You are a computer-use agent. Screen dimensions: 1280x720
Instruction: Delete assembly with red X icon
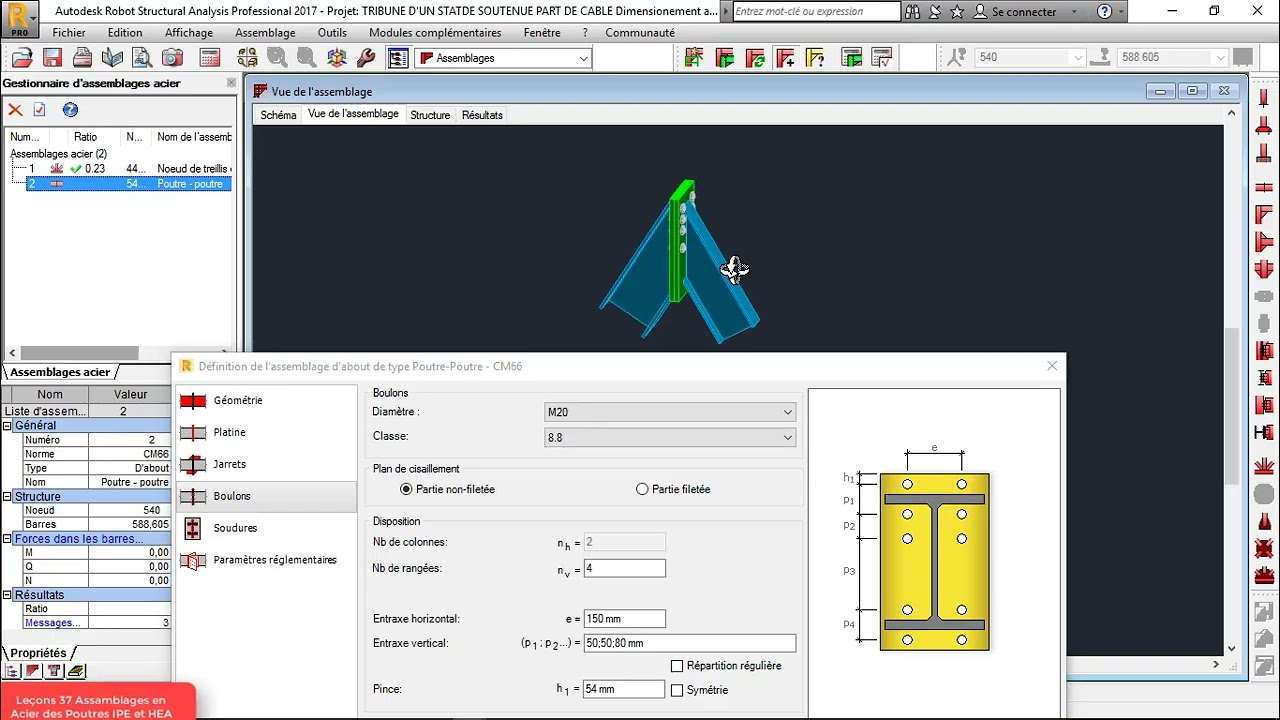[15, 110]
